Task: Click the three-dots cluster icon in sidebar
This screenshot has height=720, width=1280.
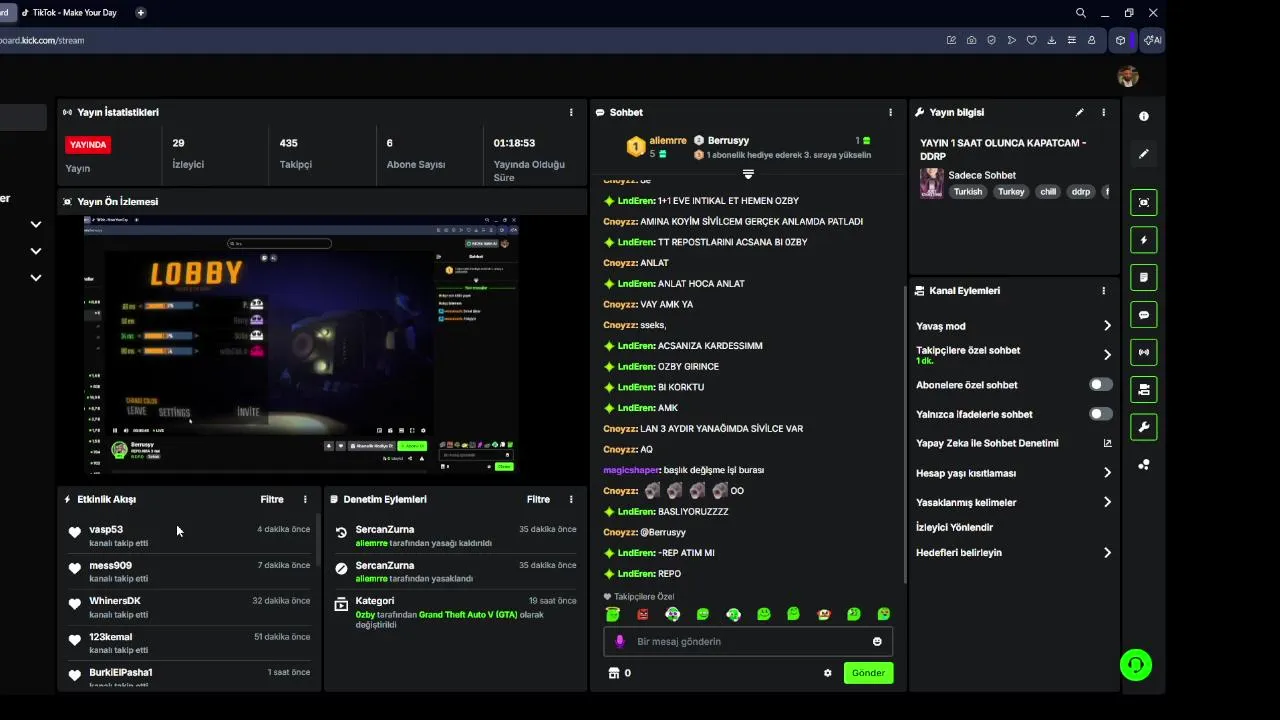Action: [1144, 464]
